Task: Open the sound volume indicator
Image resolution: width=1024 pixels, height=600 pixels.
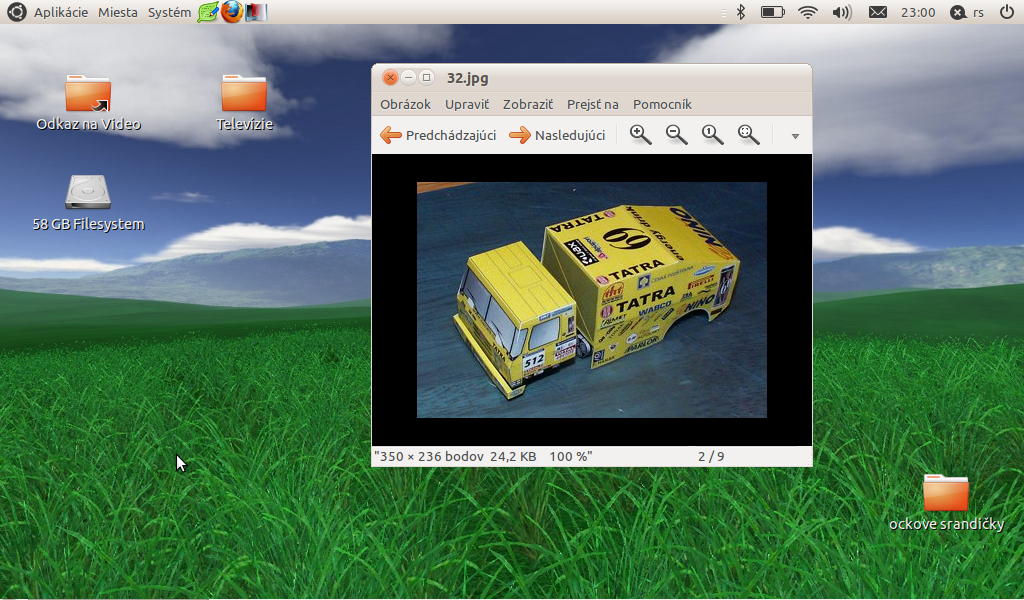Action: point(842,12)
